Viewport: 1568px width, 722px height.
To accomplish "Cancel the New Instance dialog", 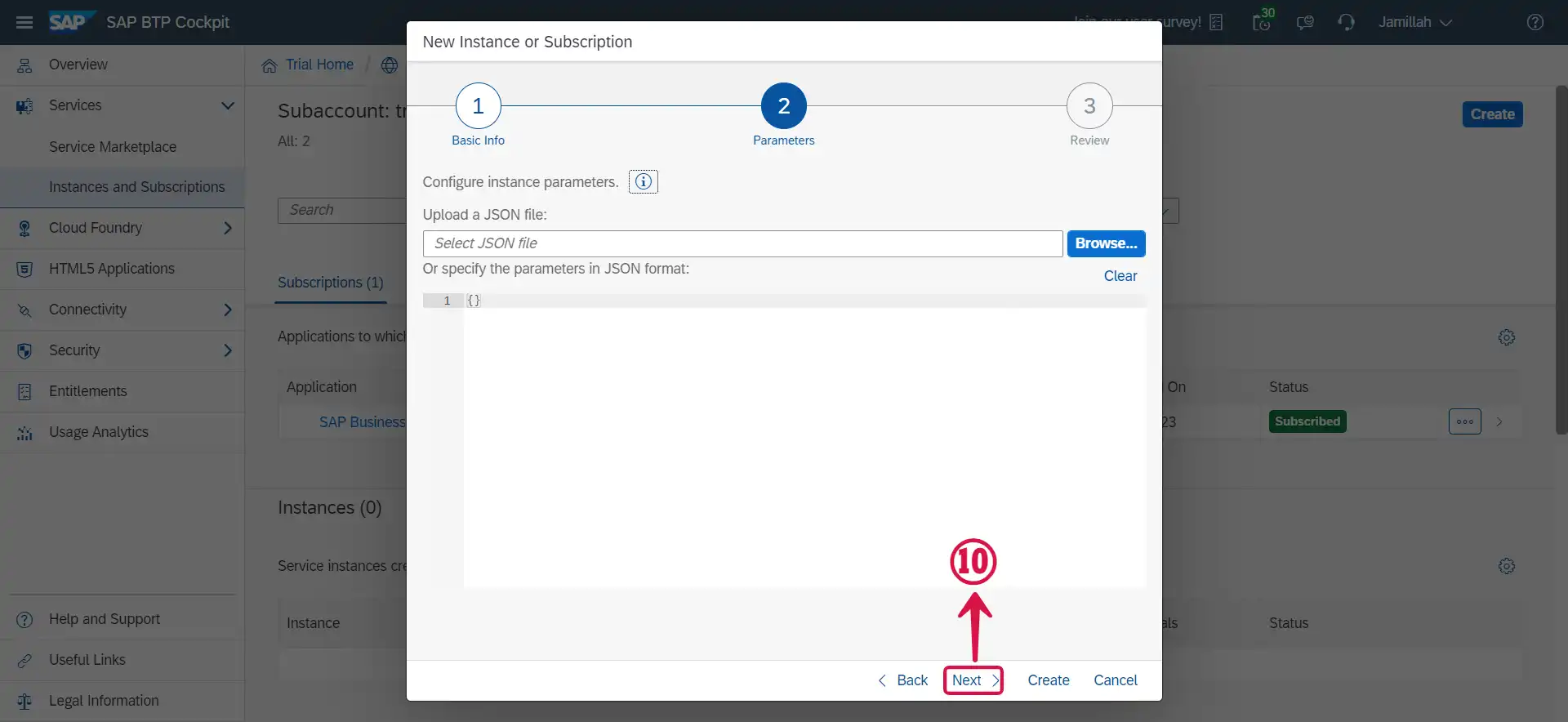I will 1116,680.
